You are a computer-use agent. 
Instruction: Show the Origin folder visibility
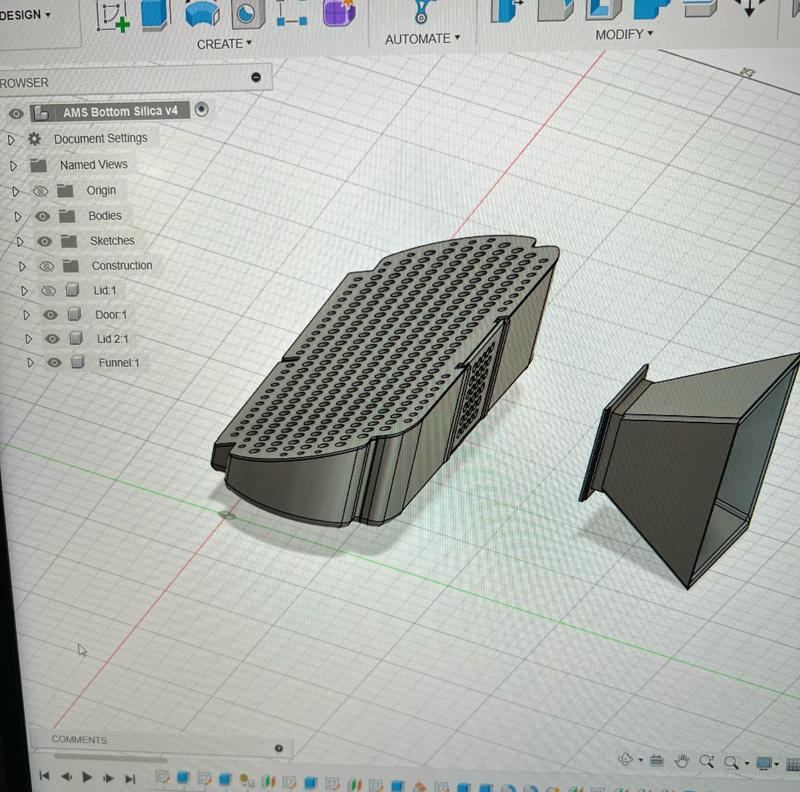tap(39, 190)
